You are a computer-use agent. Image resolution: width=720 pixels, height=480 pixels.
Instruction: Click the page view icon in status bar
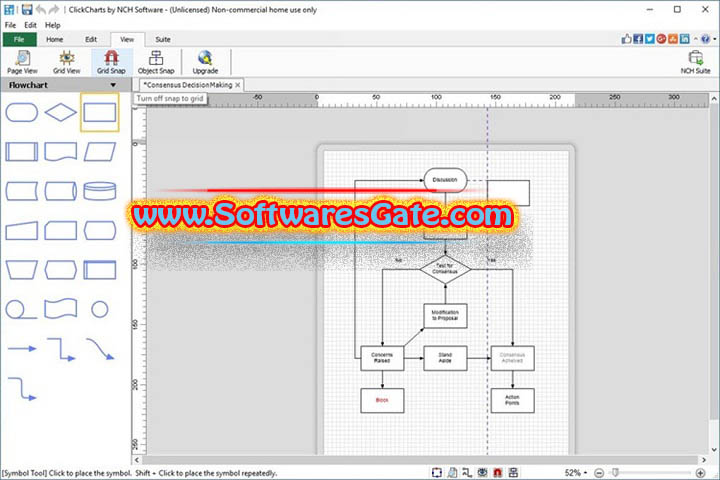click(452, 473)
